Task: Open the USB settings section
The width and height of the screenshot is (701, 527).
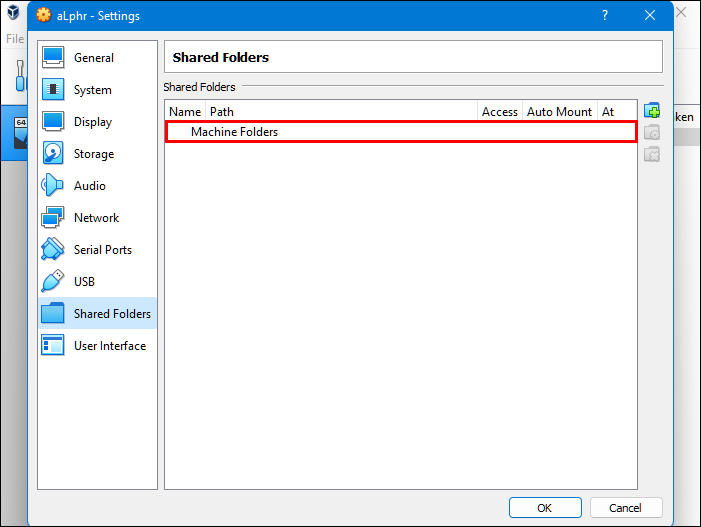Action: [84, 282]
